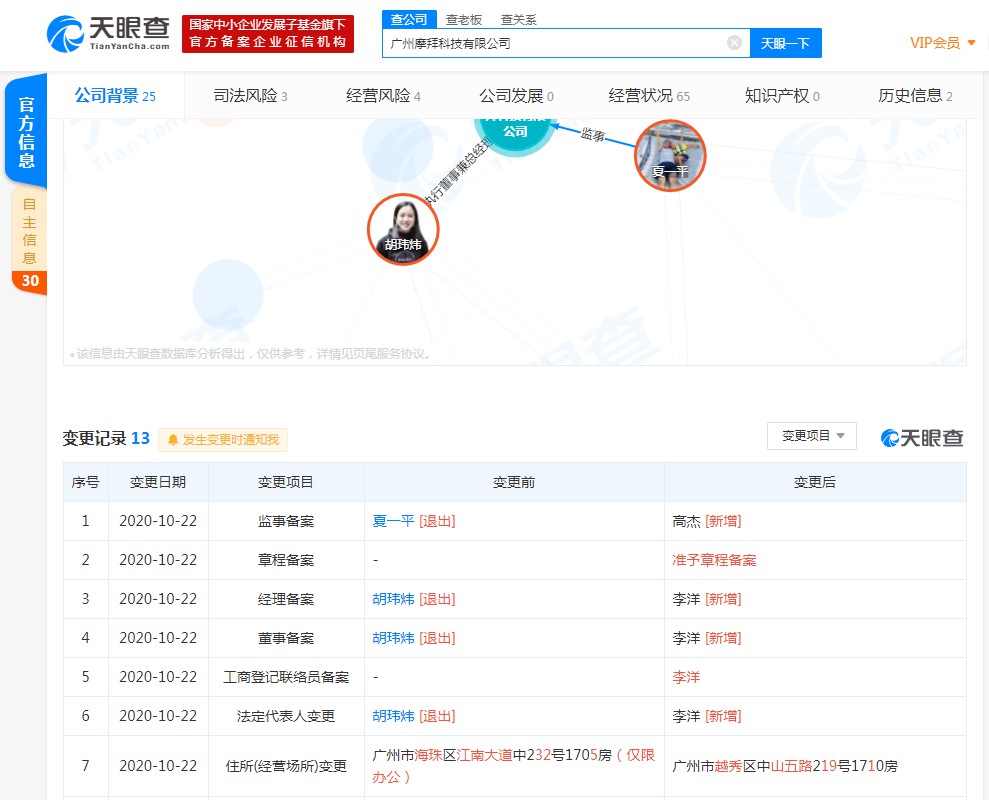The image size is (989, 800).
Task: Click the 天眼一下 search button
Action: coord(785,43)
